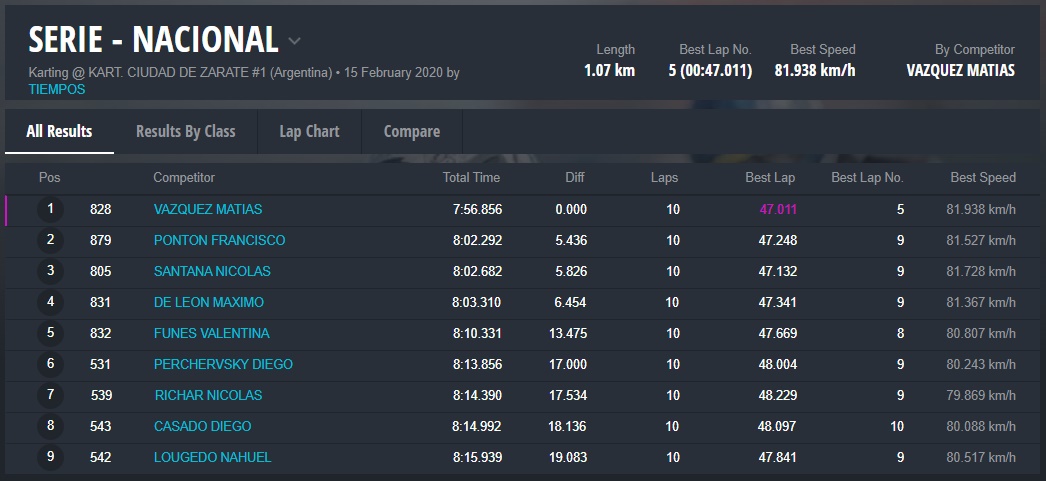This screenshot has width=1046, height=481.
Task: Click the Total Time column header
Action: point(471,178)
